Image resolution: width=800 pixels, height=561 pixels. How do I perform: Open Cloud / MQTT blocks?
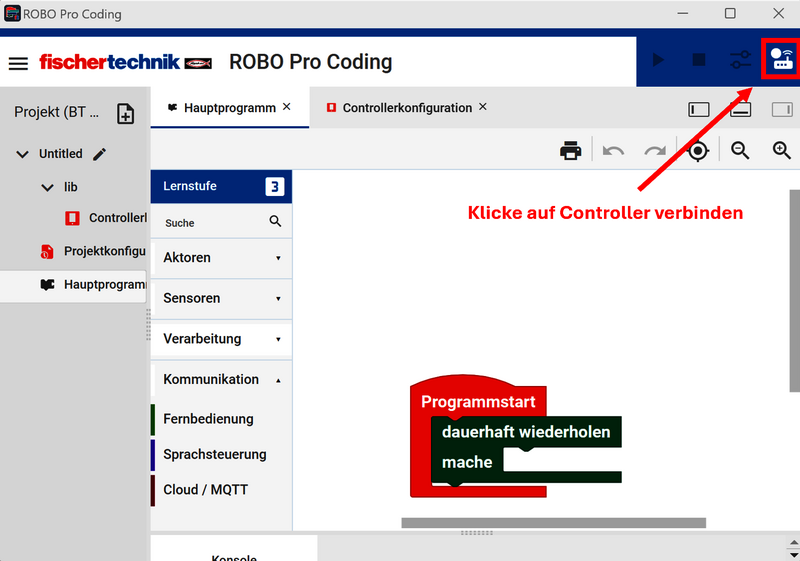pos(221,490)
